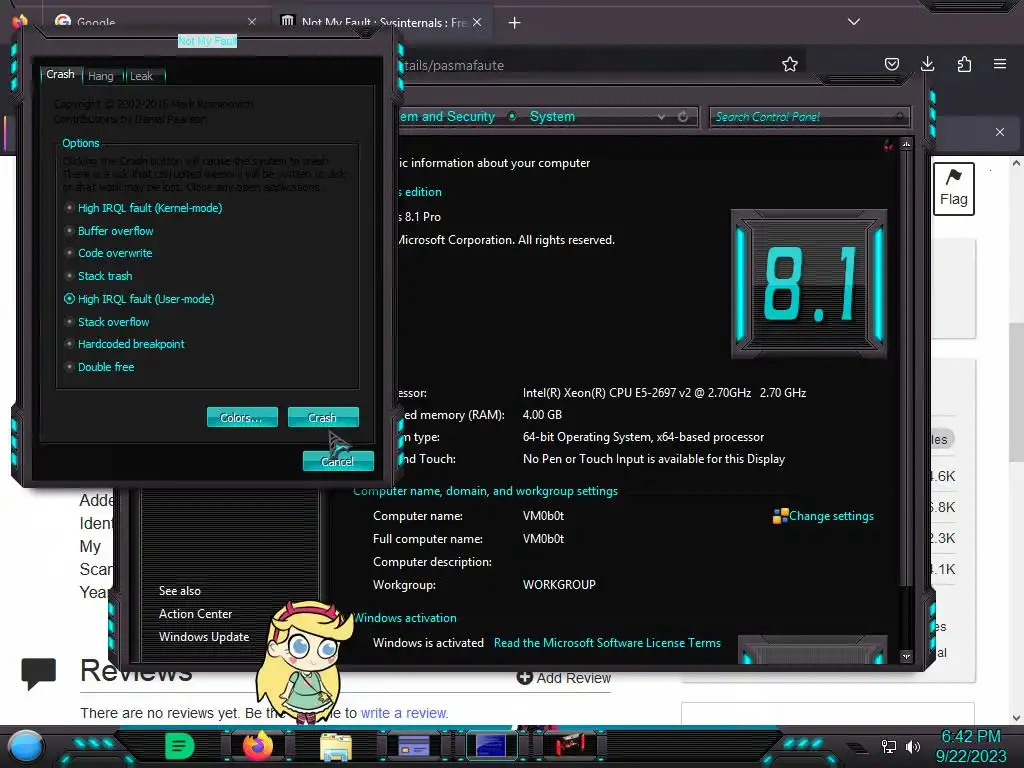Open File Explorer from the taskbar
The height and width of the screenshot is (768, 1024).
click(x=336, y=746)
